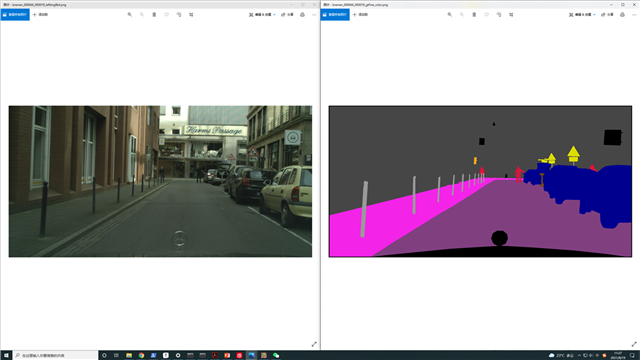
Task: Click the Windows taskbar search box
Action: (x=56, y=356)
